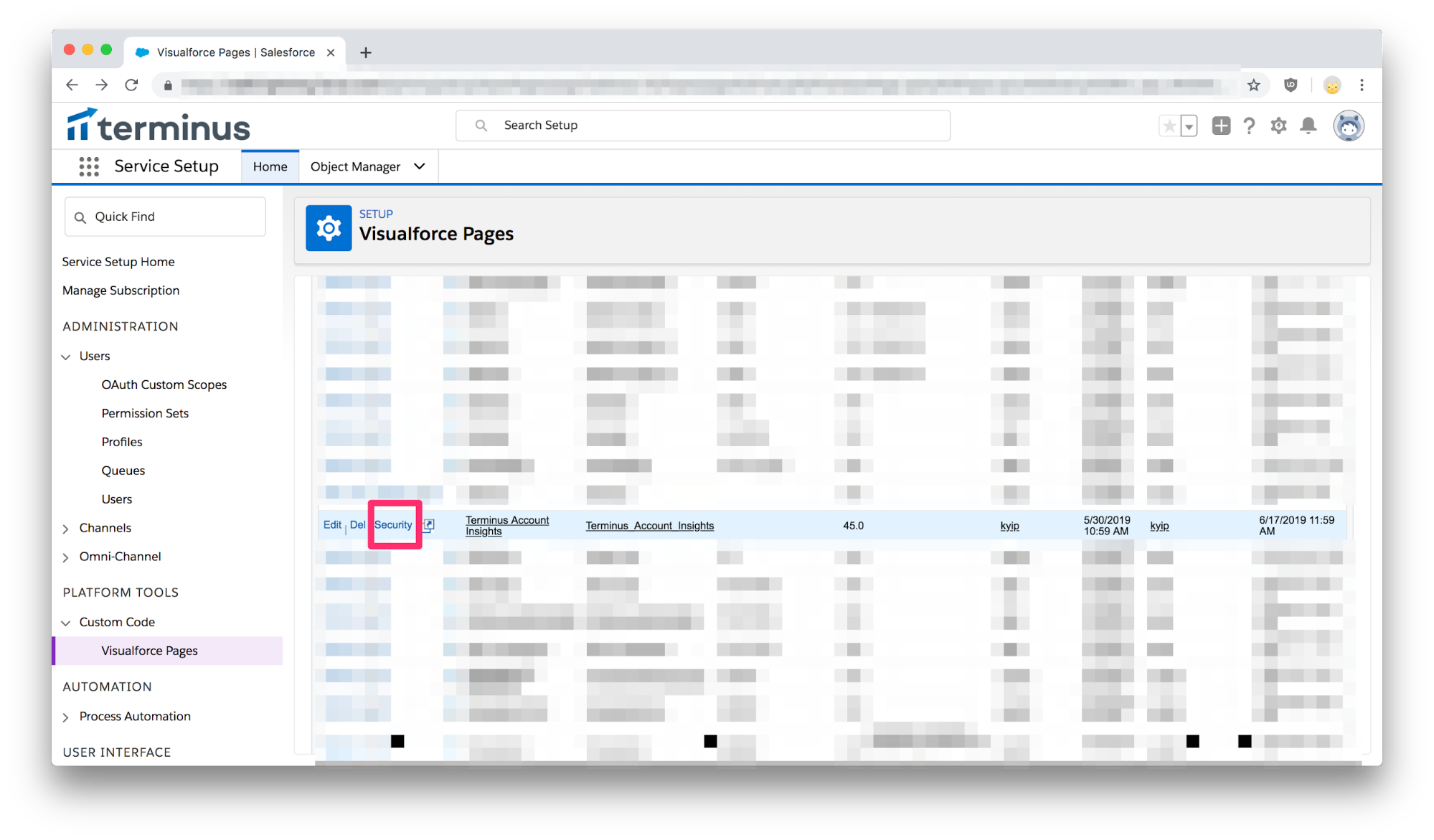Screen dimensions: 1434x840
Task: Click Edit for Terminus Account Insights
Action: click(332, 525)
